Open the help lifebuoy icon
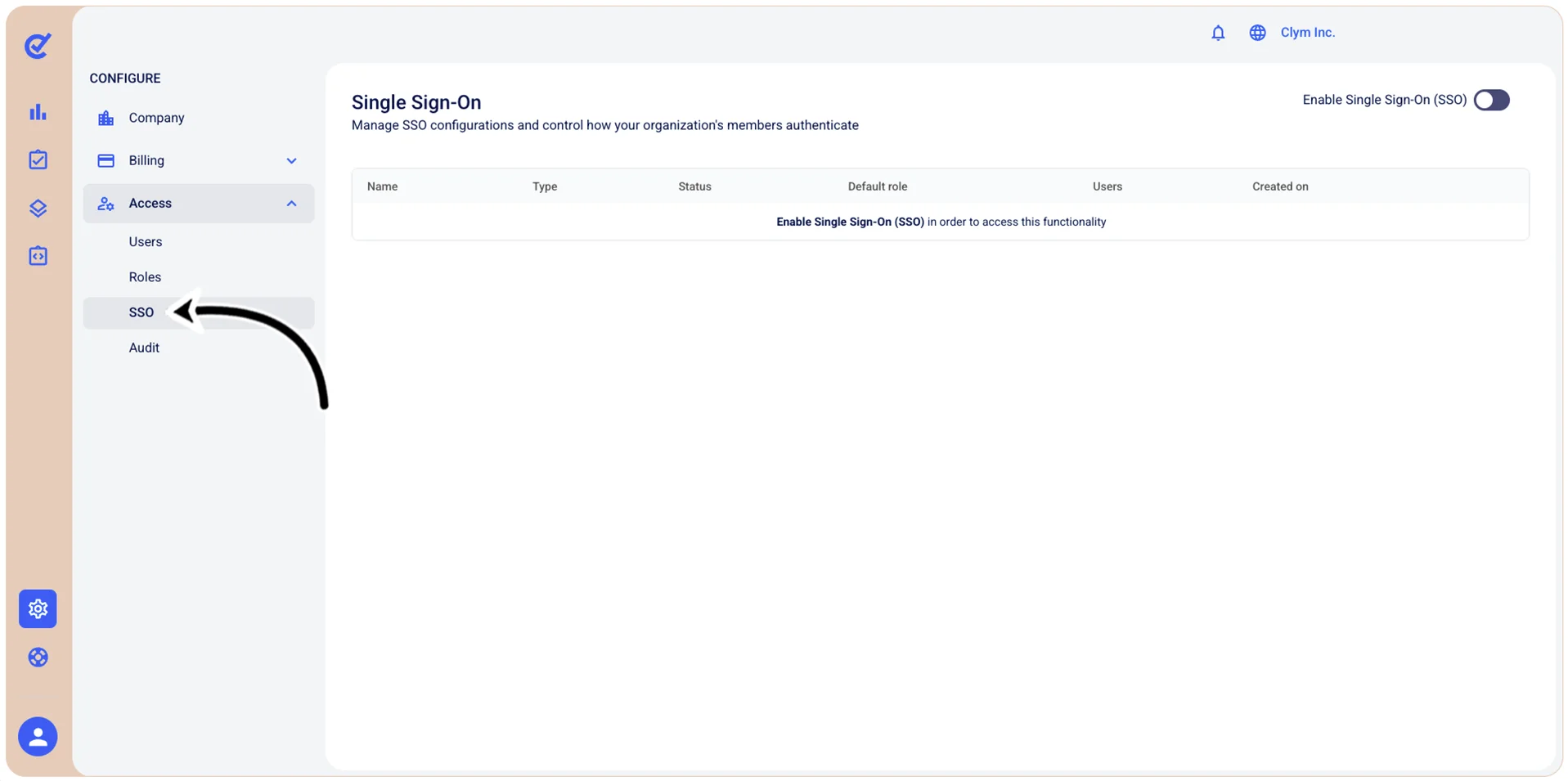This screenshot has height=781, width=1568. (x=38, y=658)
